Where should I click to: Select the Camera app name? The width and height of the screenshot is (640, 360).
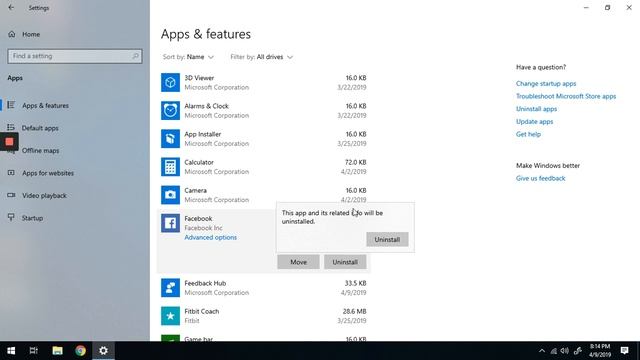click(195, 190)
